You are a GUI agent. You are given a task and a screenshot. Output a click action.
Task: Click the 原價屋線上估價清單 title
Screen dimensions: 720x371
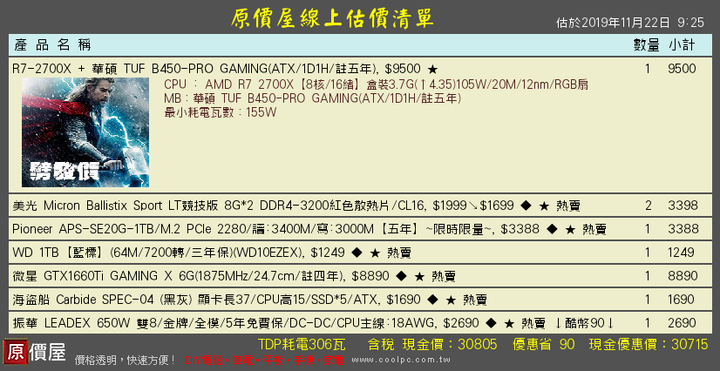332,18
